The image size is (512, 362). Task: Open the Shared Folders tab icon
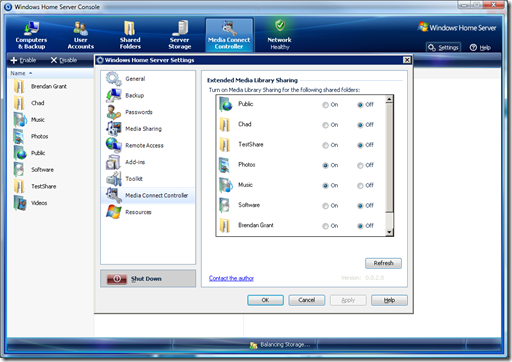pos(130,28)
